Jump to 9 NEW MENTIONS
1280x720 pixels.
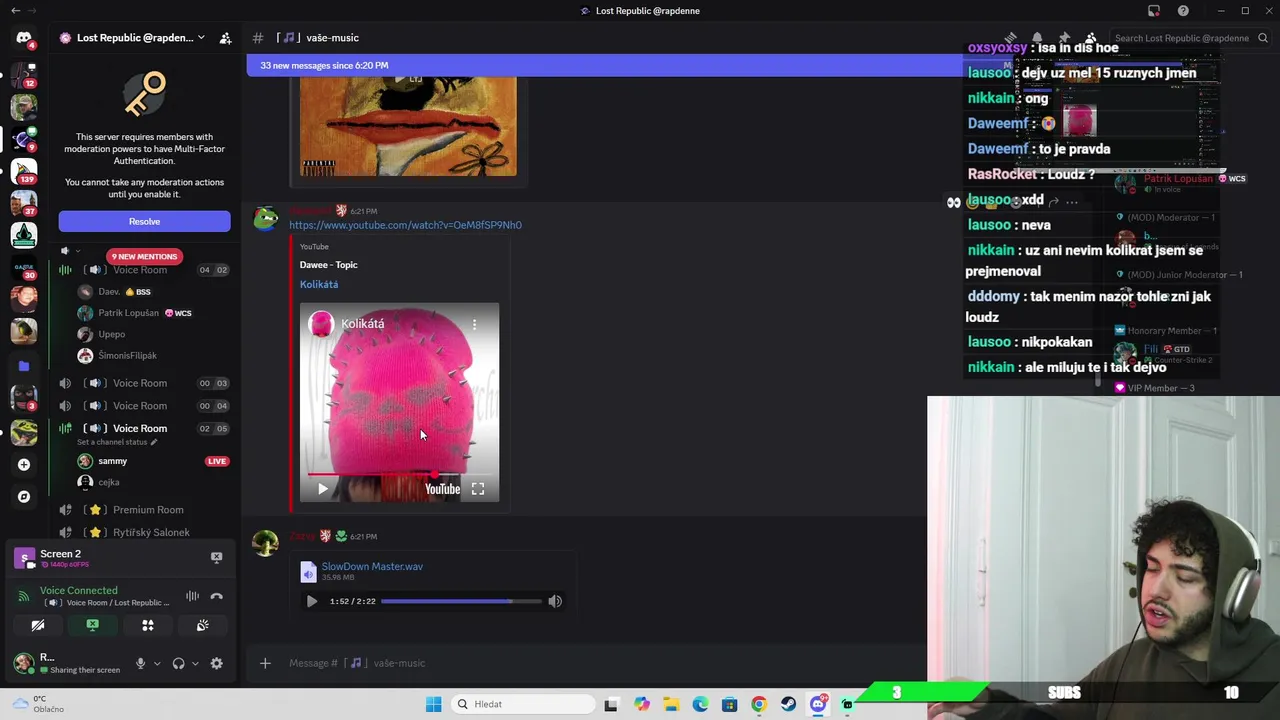pos(145,256)
